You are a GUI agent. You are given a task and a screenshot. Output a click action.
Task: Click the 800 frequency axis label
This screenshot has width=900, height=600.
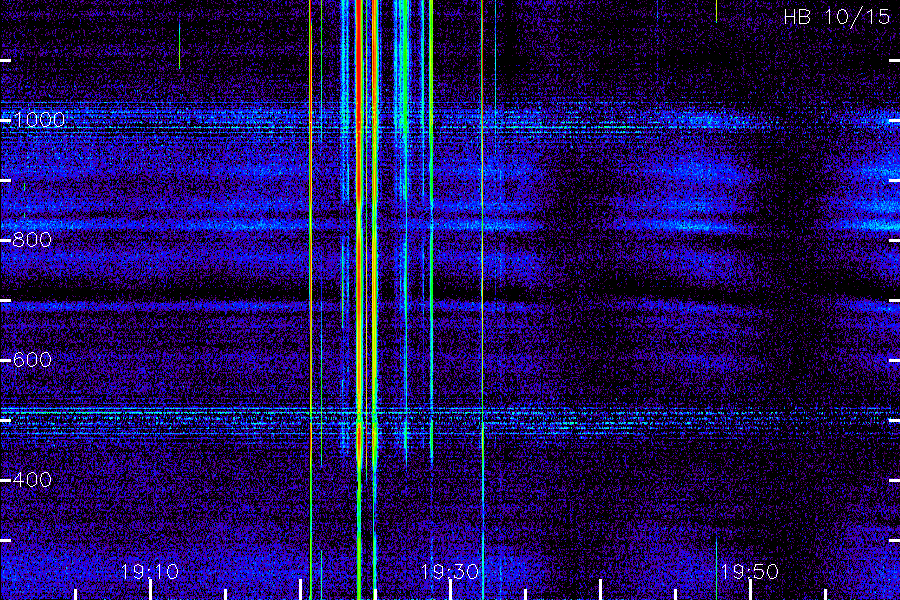click(32, 239)
